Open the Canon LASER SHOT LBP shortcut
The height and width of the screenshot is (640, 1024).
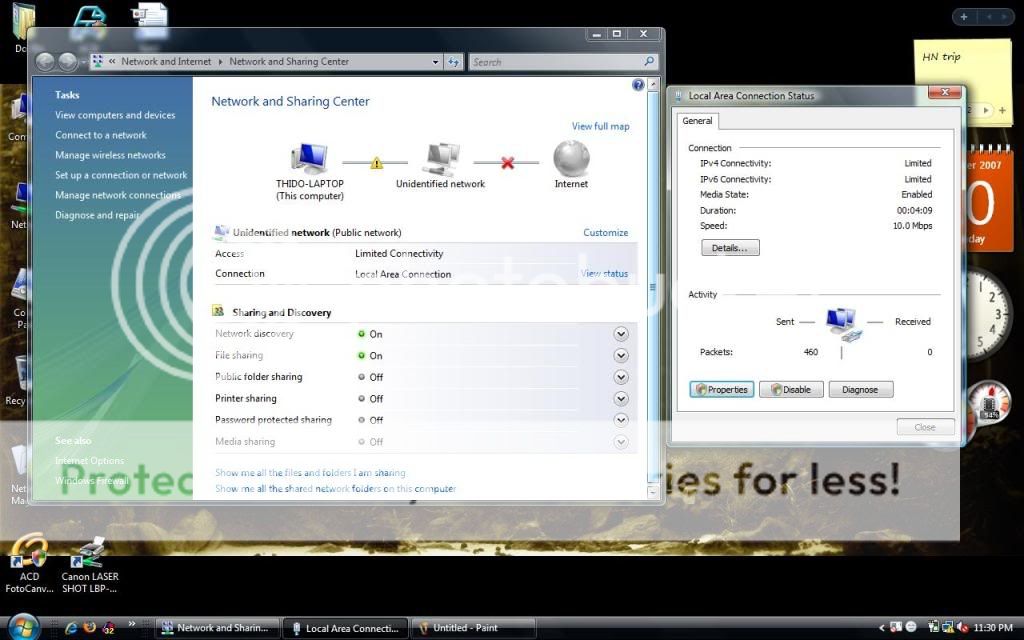(90, 566)
